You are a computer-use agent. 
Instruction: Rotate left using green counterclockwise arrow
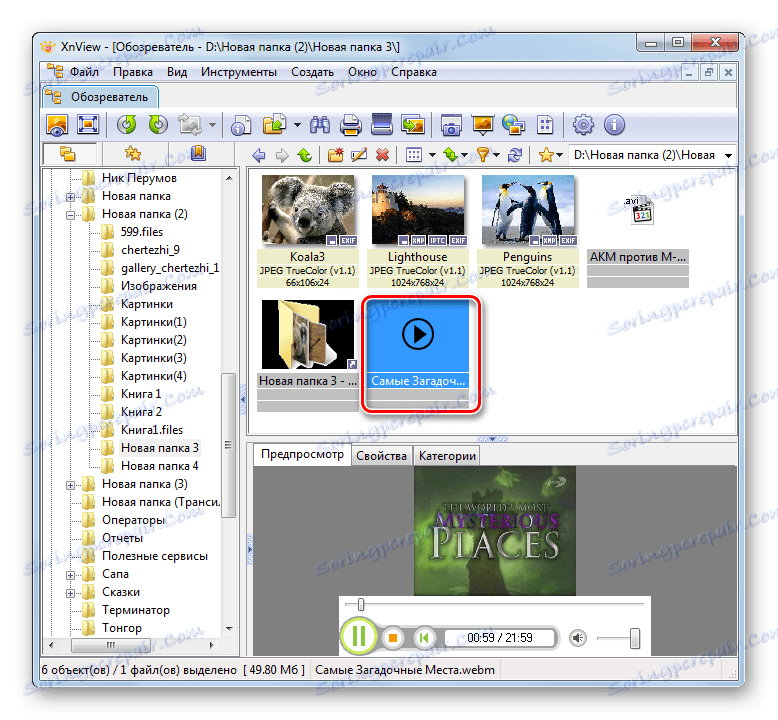(127, 125)
